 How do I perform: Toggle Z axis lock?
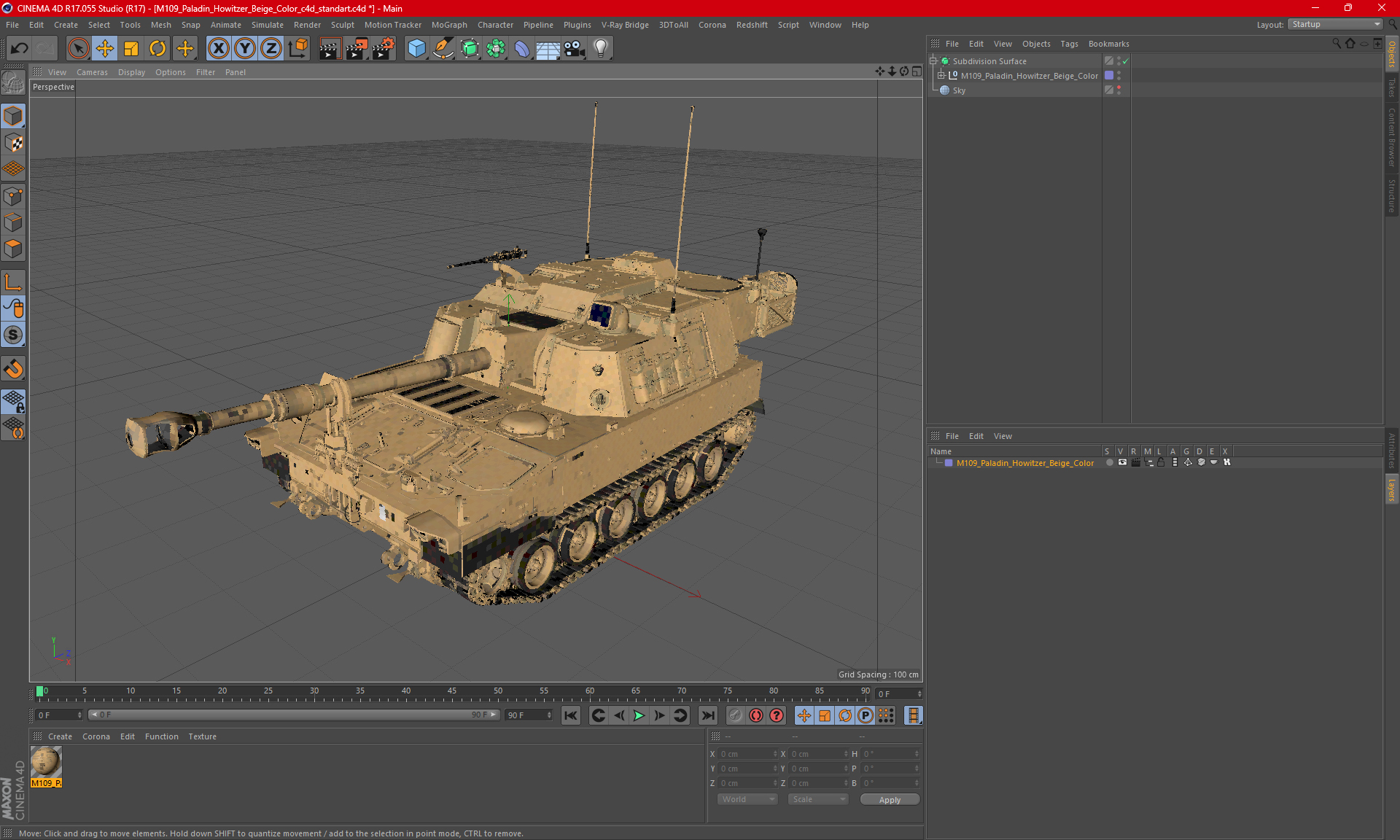(x=271, y=49)
